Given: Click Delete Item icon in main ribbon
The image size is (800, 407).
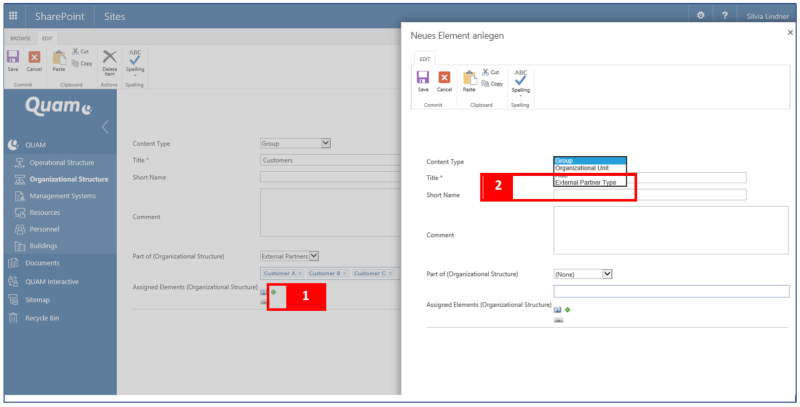Looking at the screenshot, I should (x=110, y=62).
